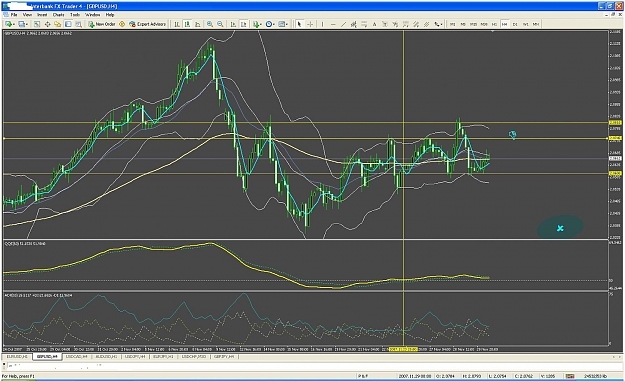Open the Window menu
This screenshot has height=381, width=625.
(x=92, y=15)
